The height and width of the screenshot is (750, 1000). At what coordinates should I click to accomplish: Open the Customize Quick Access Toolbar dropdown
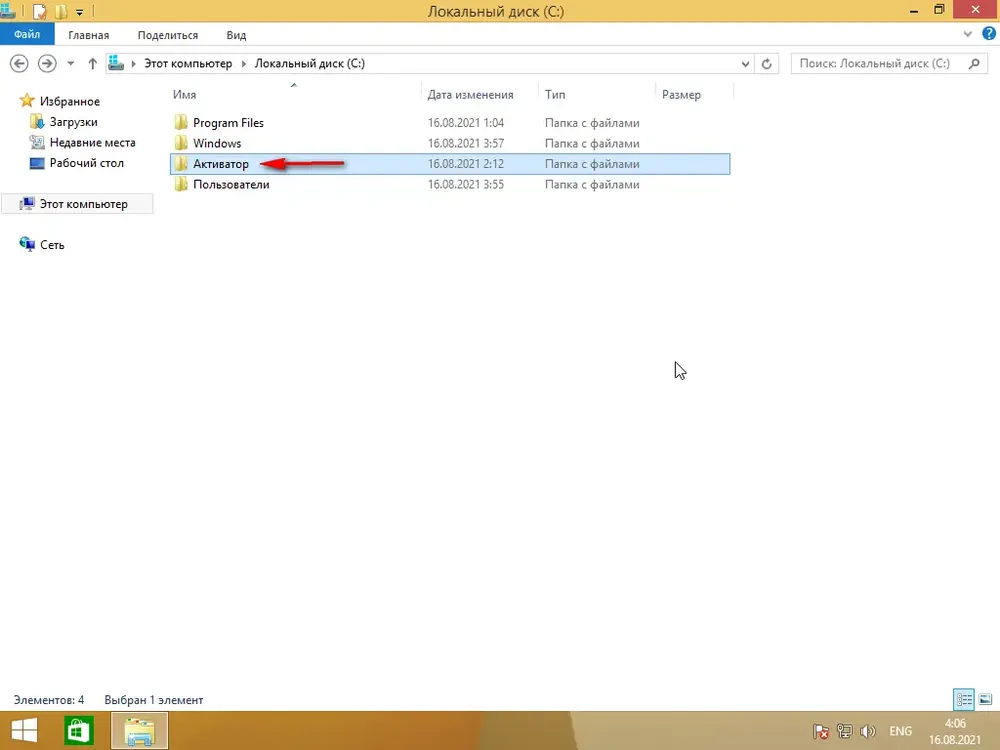tap(80, 12)
